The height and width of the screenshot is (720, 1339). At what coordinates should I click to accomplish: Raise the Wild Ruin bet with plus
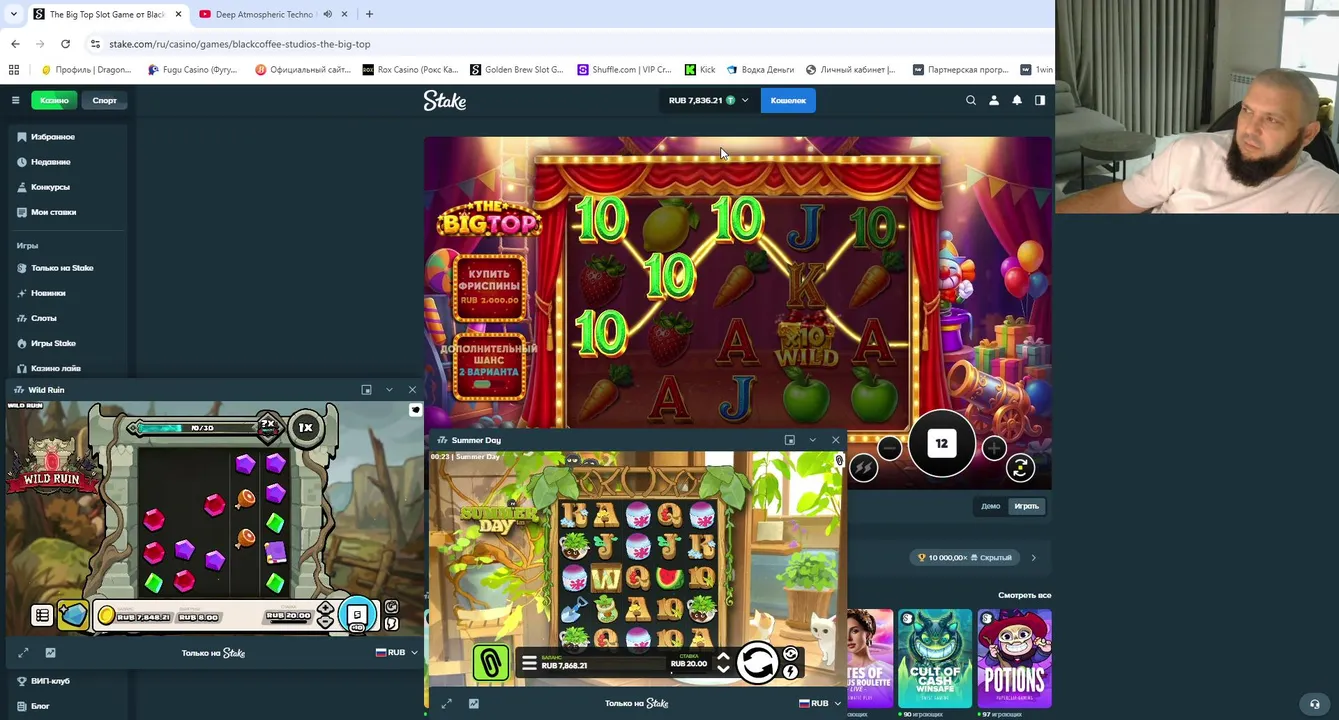point(326,608)
